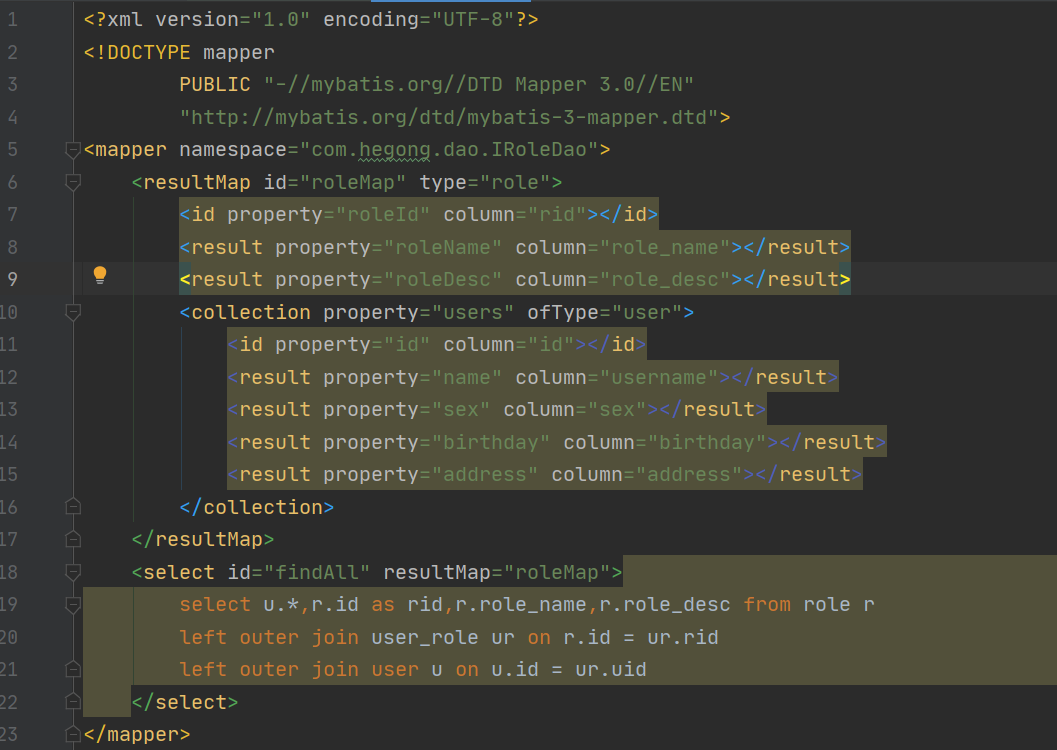Collapse the resultMap roleMap fold marker
Screen dimensions: 1057x750
pyautogui.click(x=73, y=182)
